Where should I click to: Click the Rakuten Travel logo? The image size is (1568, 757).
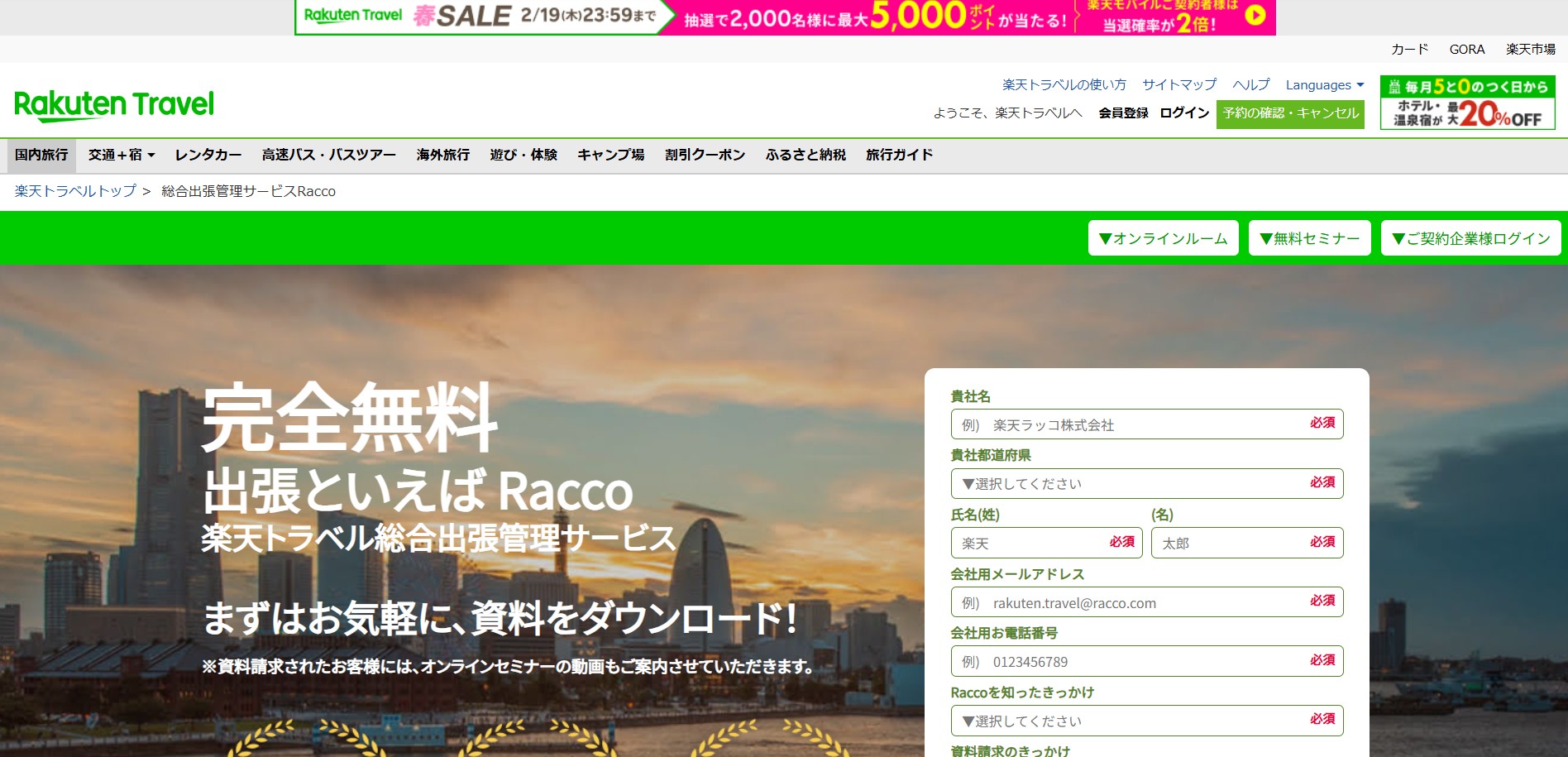coord(114,105)
